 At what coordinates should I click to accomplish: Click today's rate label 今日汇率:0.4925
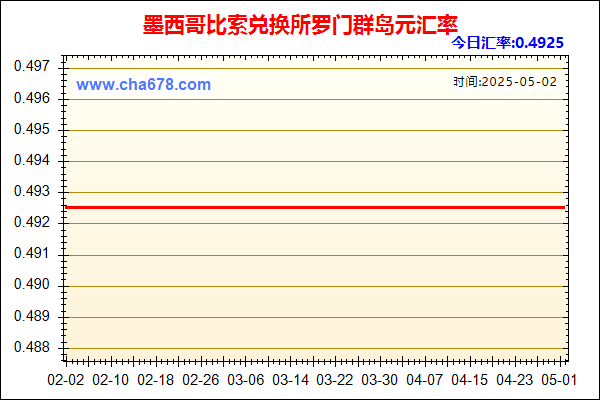coord(507,42)
